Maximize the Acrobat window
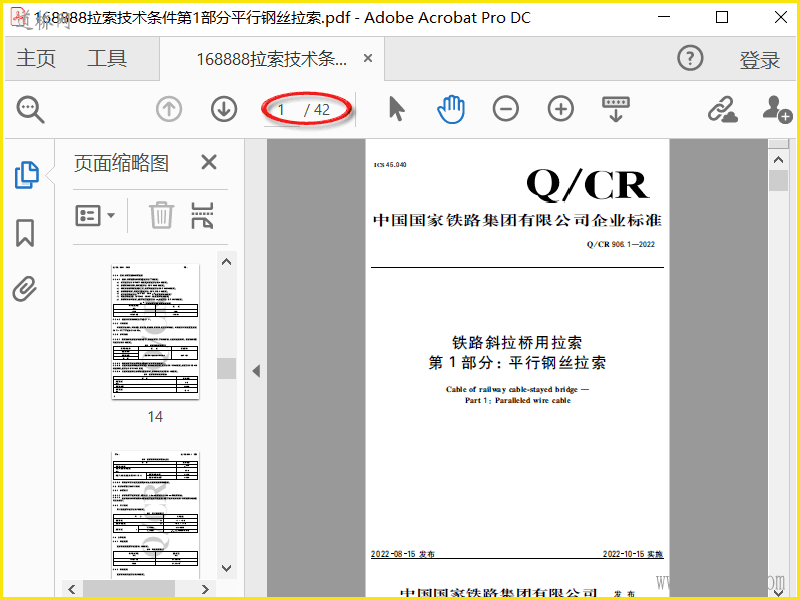Viewport: 800px width, 600px height. [722, 17]
